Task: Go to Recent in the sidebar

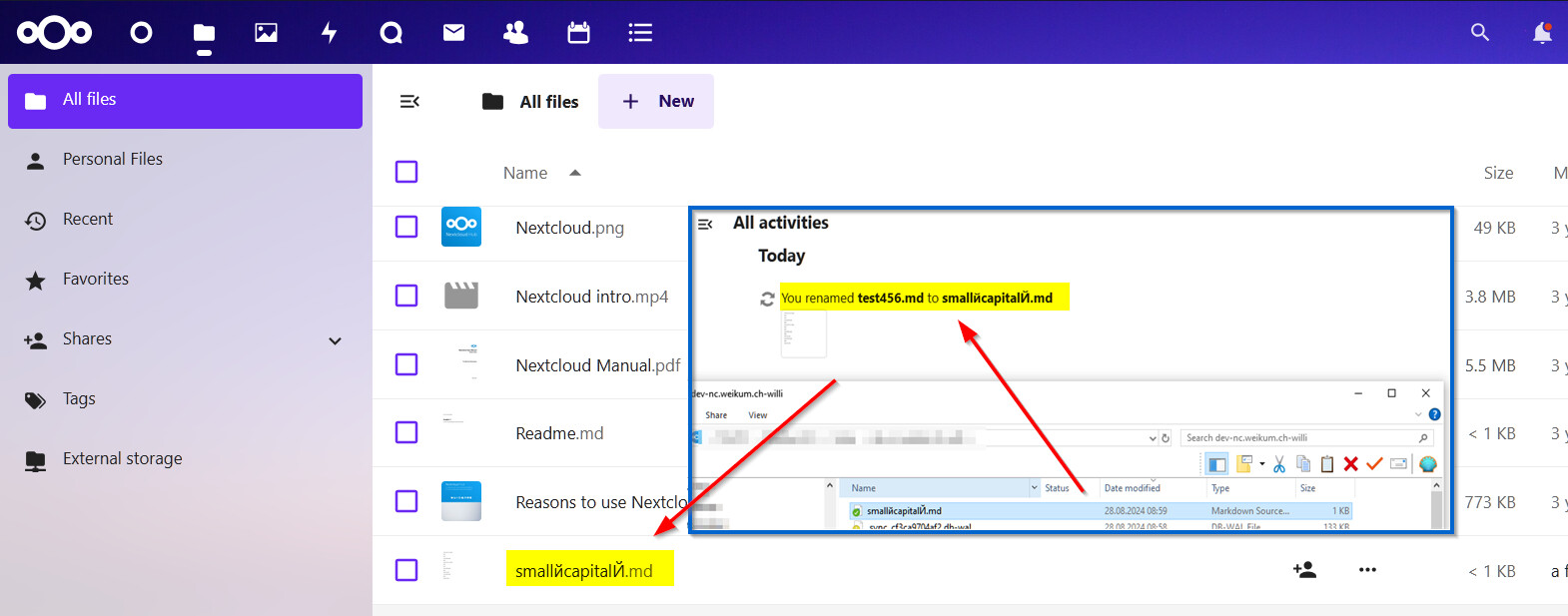Action: click(x=88, y=220)
